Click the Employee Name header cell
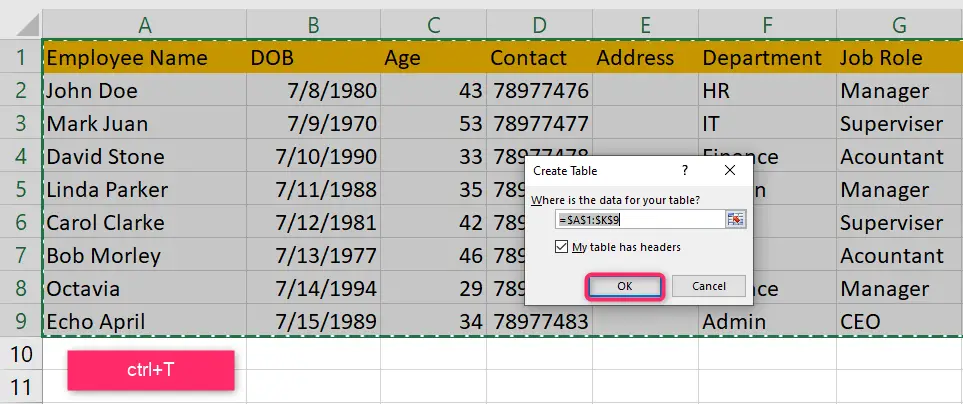 point(144,57)
